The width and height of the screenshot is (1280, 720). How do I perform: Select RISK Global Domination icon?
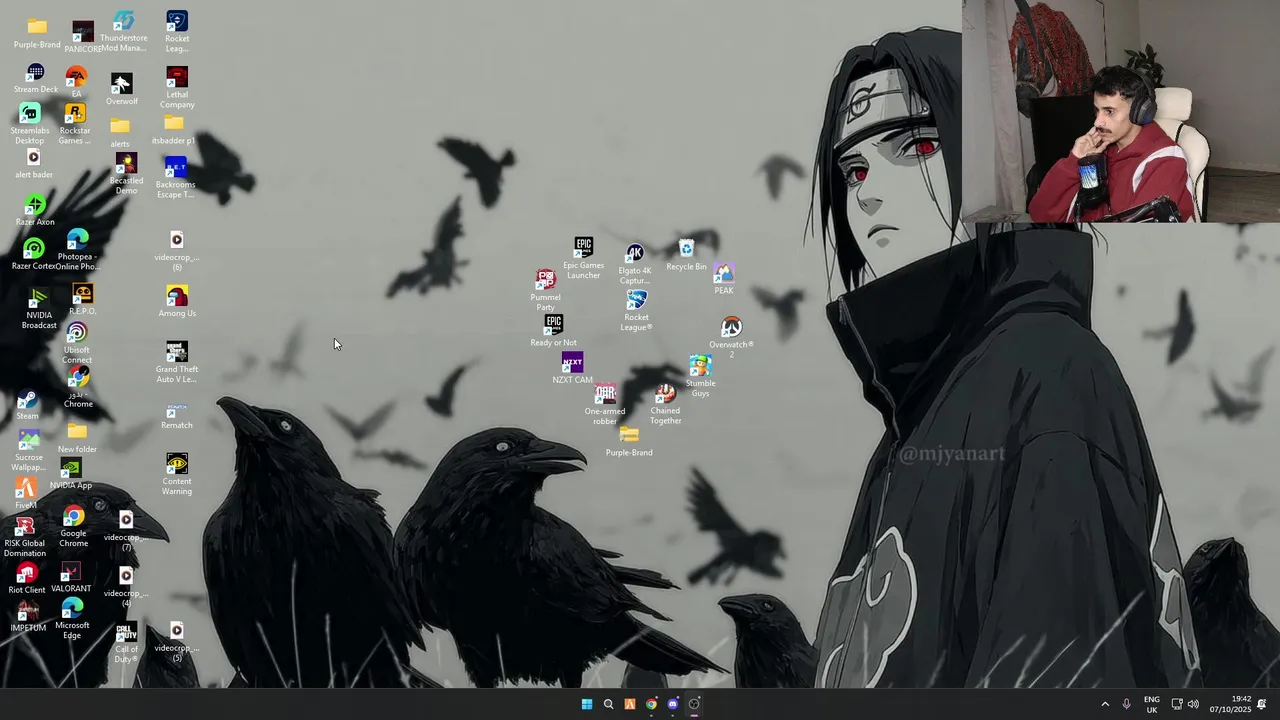click(x=25, y=537)
